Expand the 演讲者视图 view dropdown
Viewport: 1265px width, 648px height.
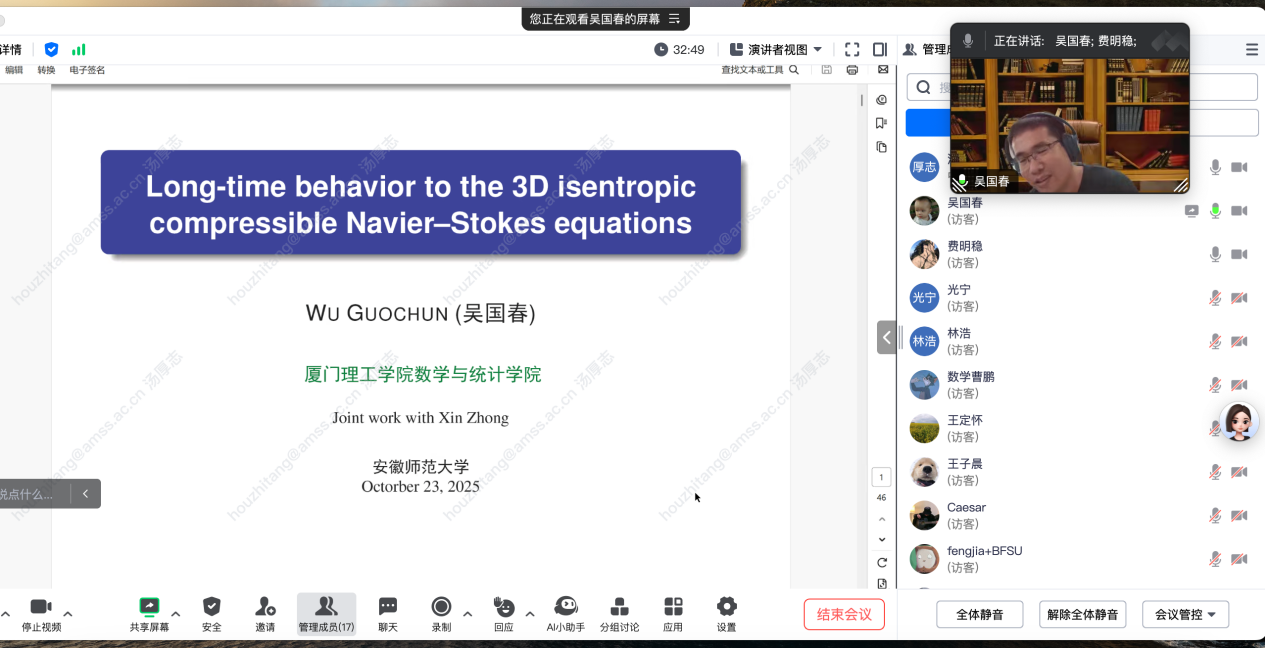pyautogui.click(x=776, y=49)
